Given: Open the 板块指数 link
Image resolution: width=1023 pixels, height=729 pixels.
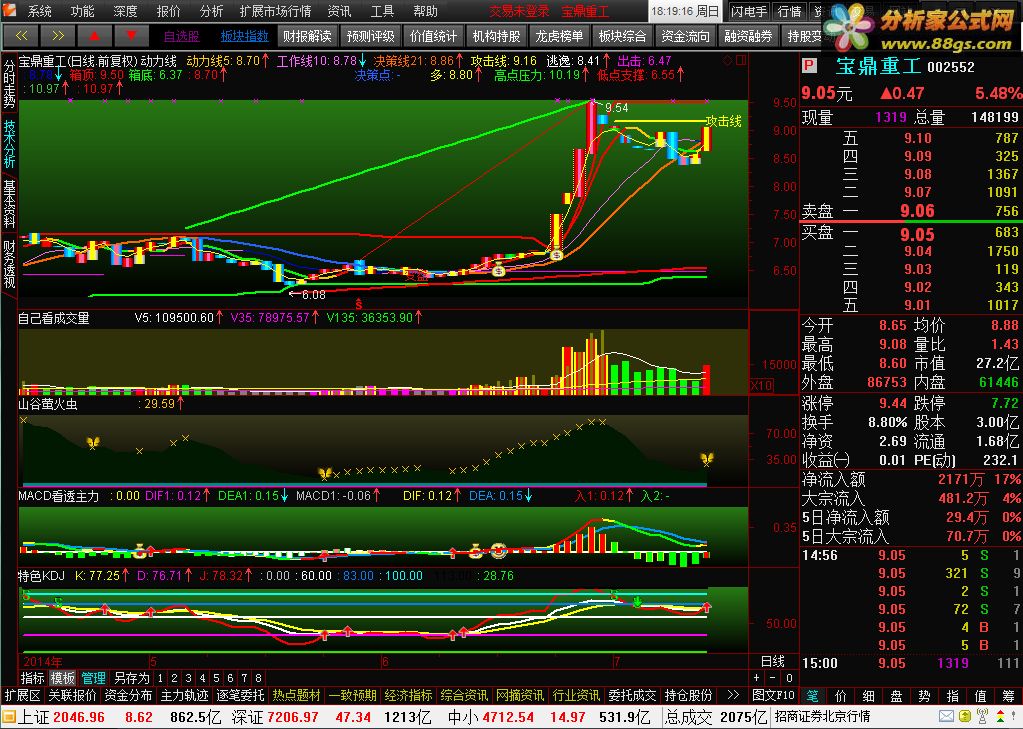Looking at the screenshot, I should tap(245, 36).
